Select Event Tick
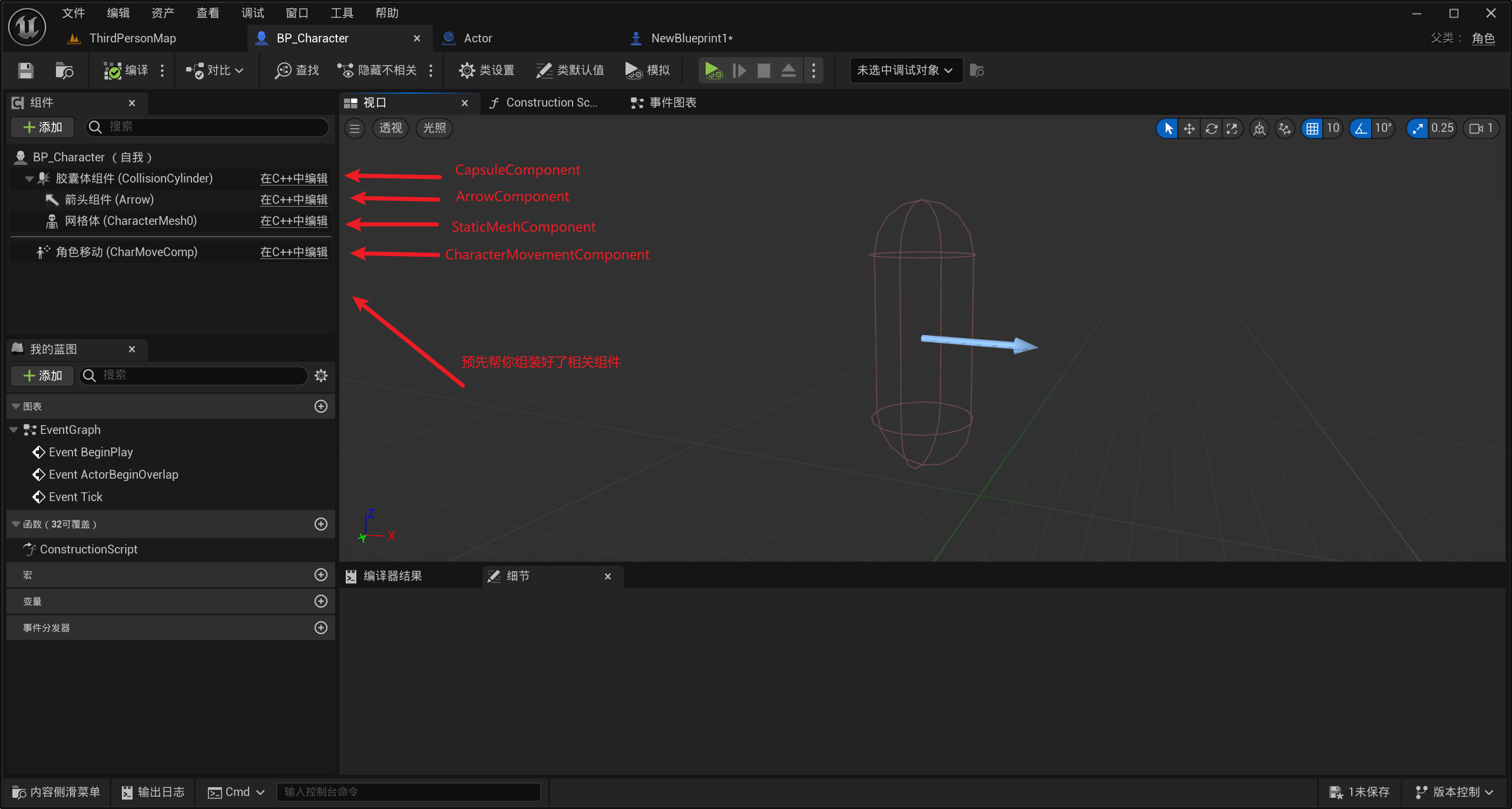 point(75,497)
